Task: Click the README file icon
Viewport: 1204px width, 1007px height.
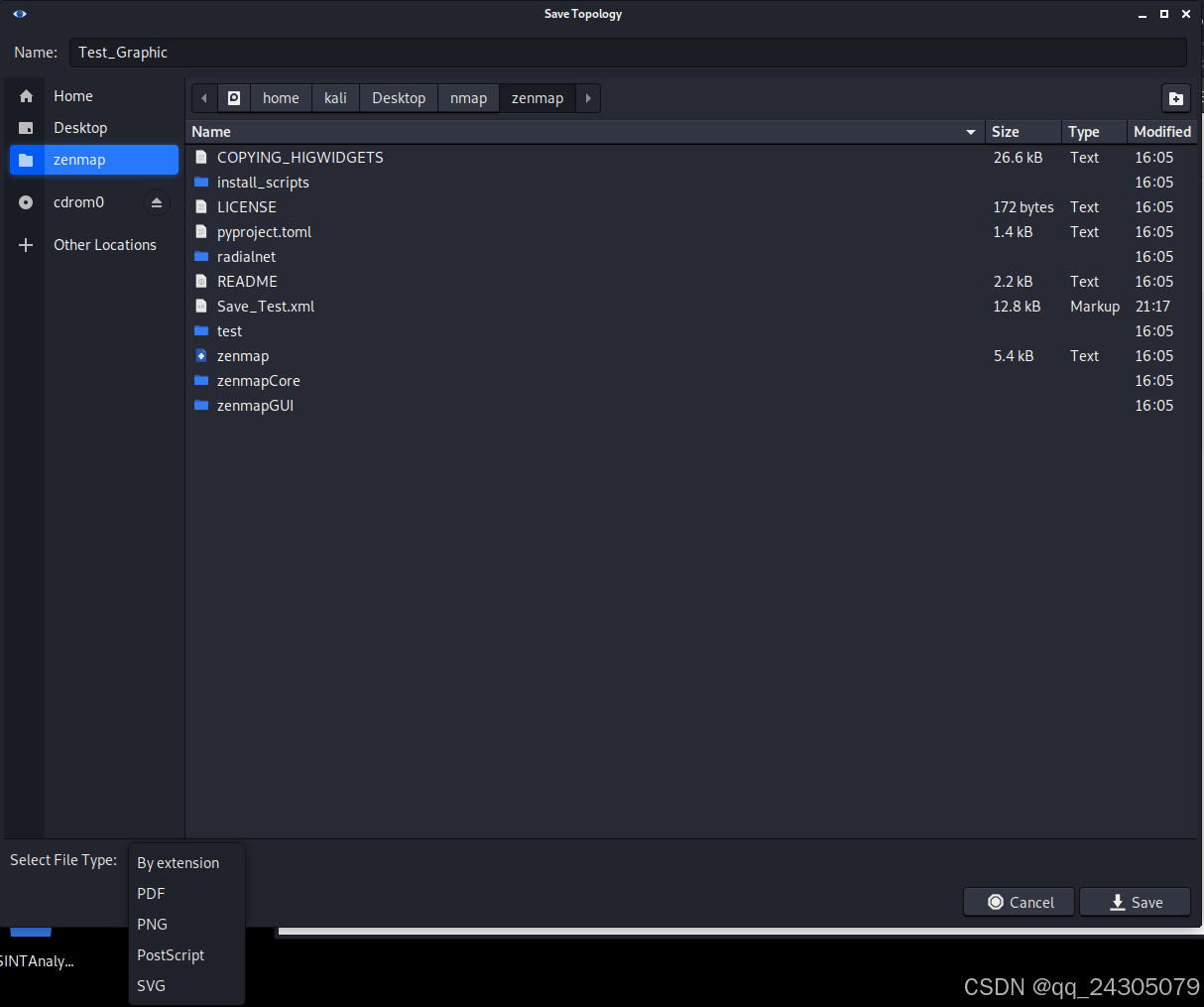Action: coord(201,281)
